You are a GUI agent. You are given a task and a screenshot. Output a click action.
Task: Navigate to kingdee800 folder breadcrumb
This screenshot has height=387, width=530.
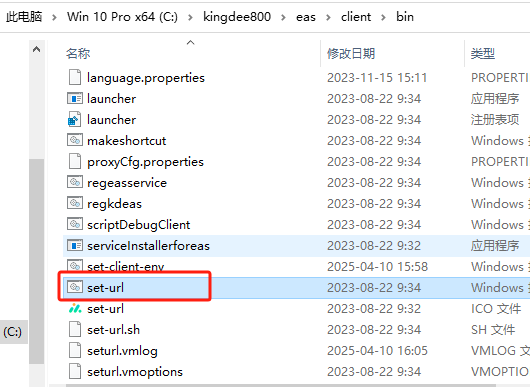pos(237,17)
